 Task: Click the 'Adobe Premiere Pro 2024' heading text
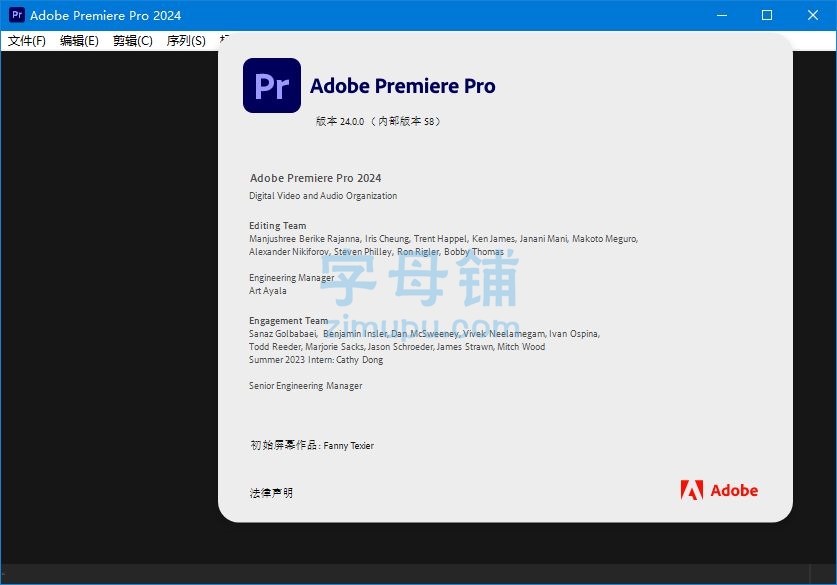315,178
